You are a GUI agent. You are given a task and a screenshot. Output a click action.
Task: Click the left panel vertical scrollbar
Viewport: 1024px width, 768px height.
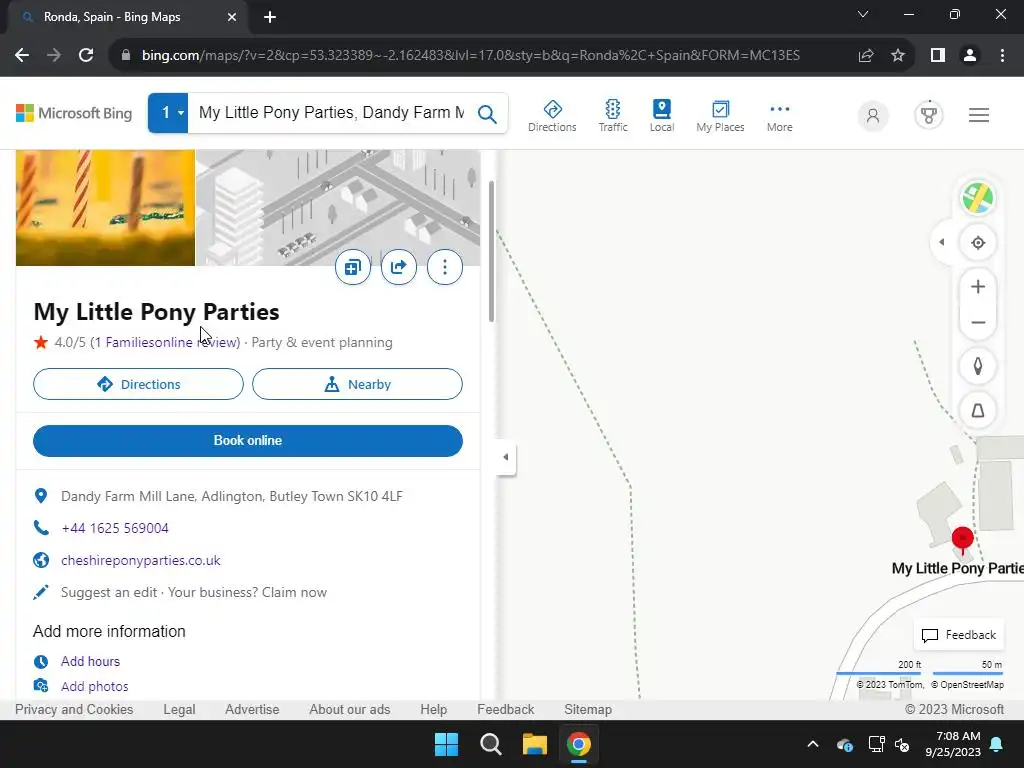(x=491, y=251)
